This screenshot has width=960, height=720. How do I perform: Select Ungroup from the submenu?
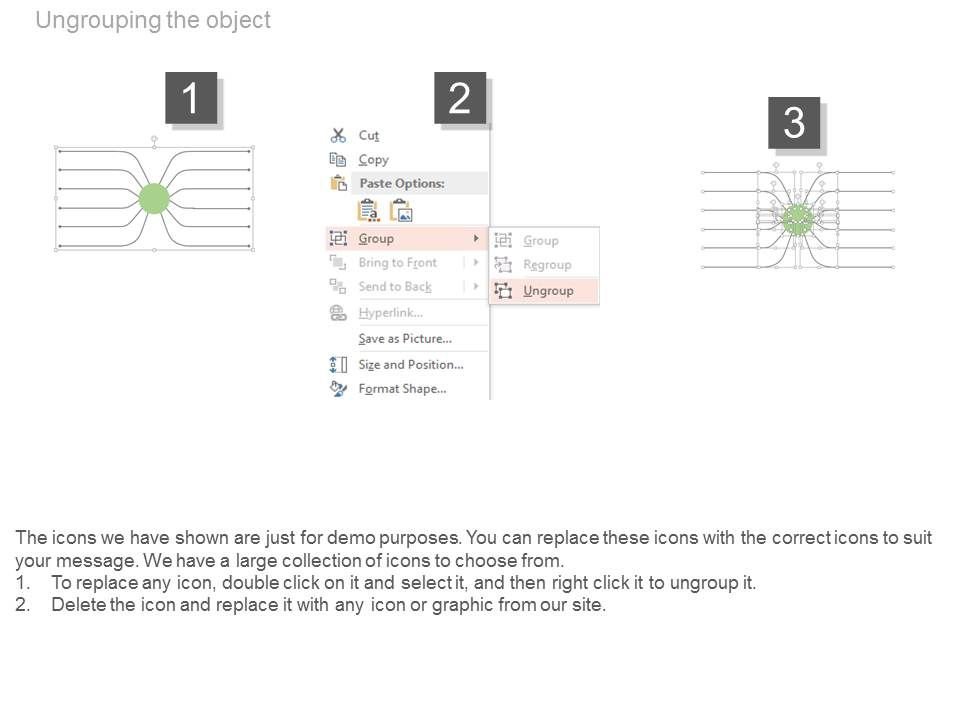(x=548, y=290)
